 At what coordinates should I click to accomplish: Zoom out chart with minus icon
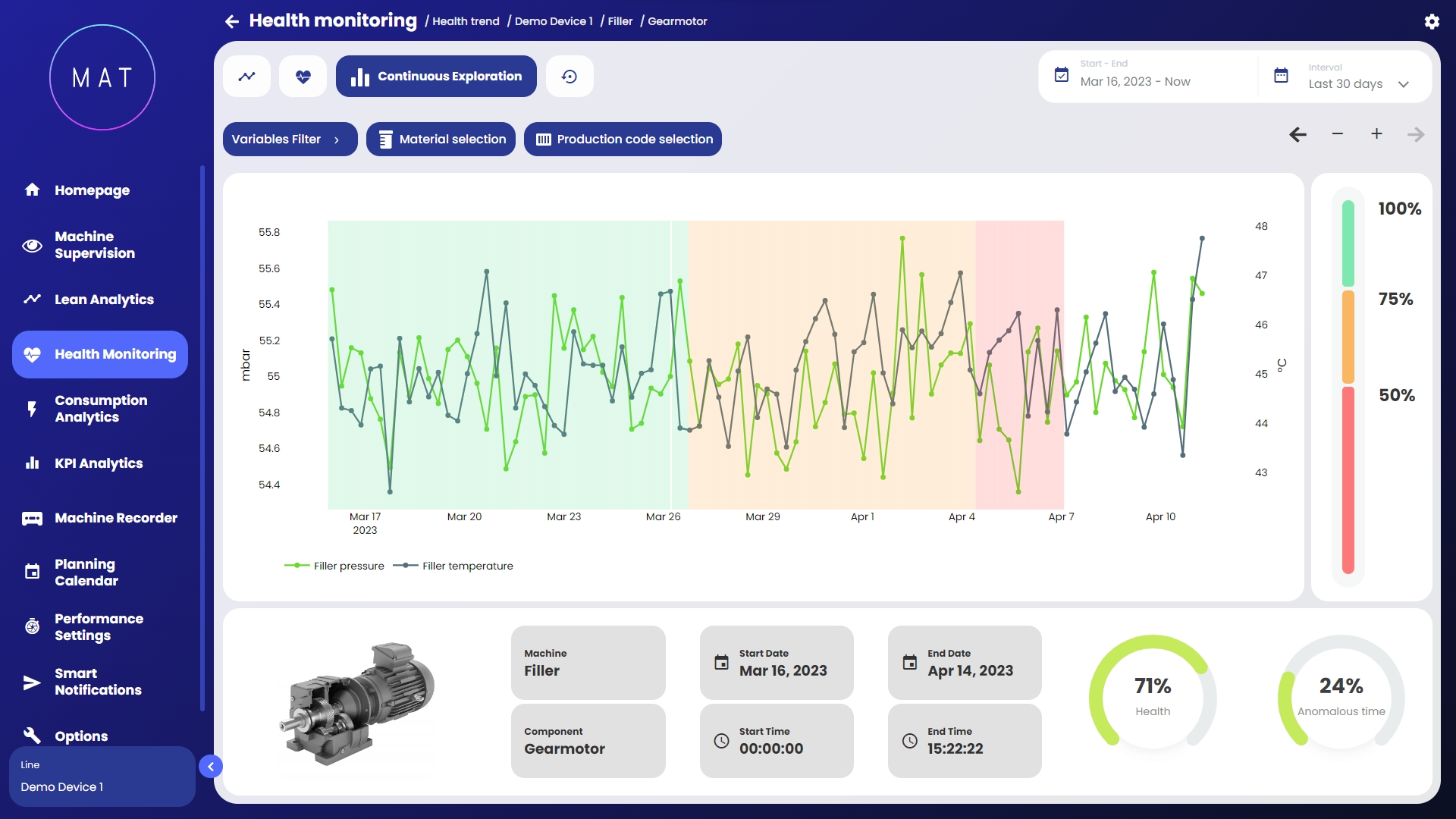1338,134
